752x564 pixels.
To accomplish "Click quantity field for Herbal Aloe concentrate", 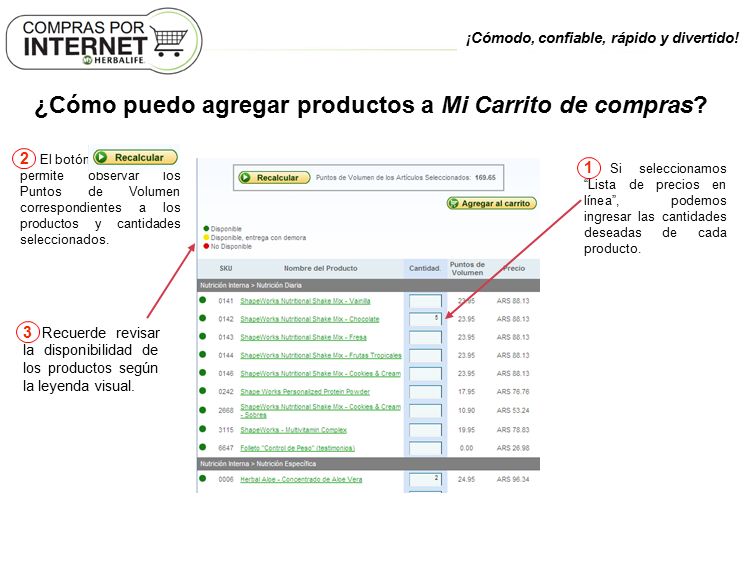I will pos(425,480).
